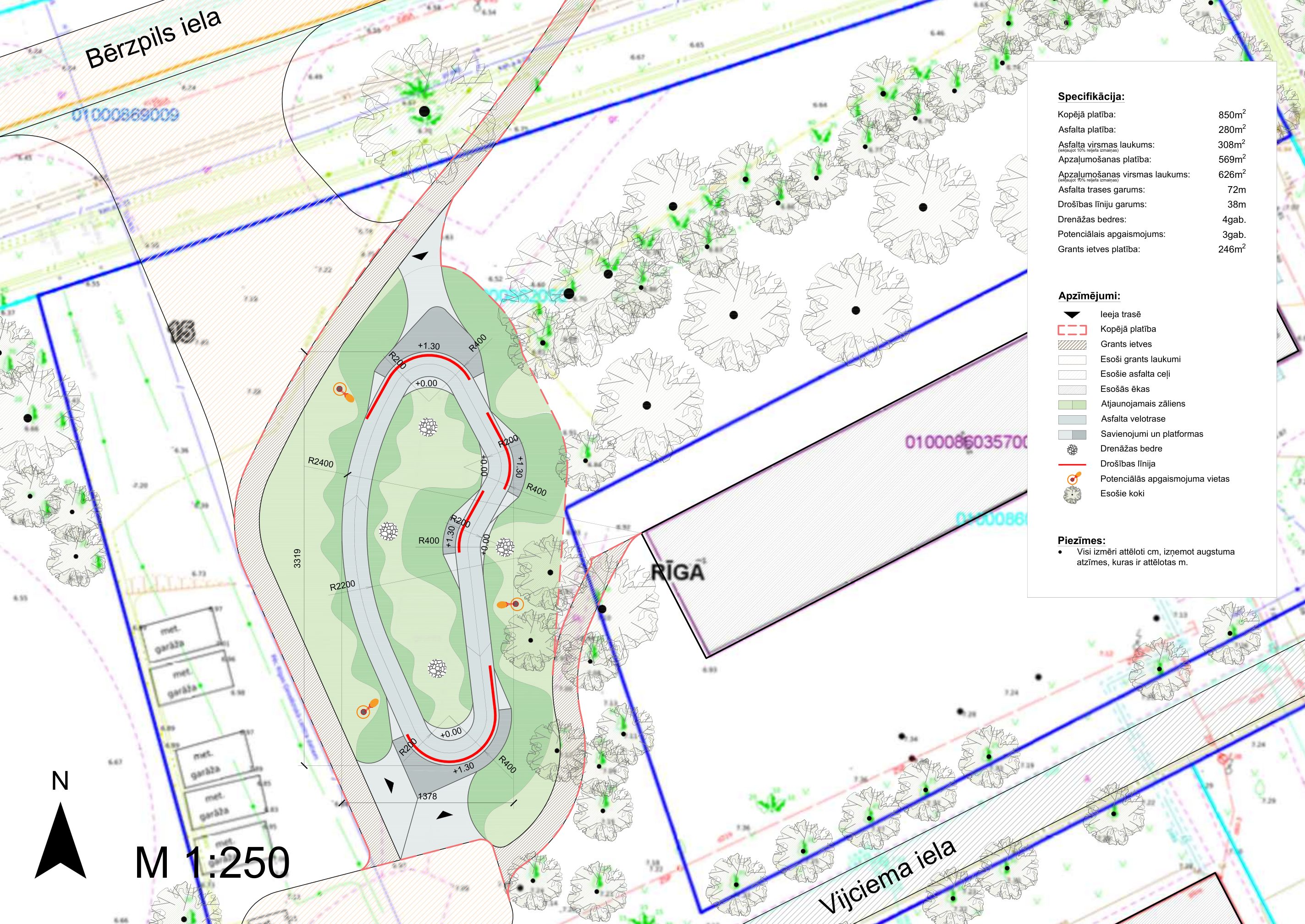This screenshot has height=924, width=1305.
Task: Click the red 'Drošības līnija' legend line
Action: [x=1072, y=464]
